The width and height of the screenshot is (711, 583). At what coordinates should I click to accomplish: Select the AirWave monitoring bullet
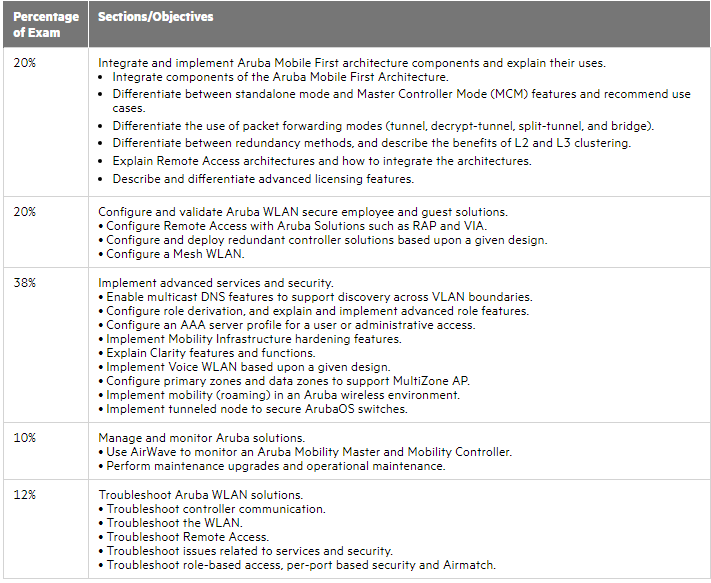point(309,452)
